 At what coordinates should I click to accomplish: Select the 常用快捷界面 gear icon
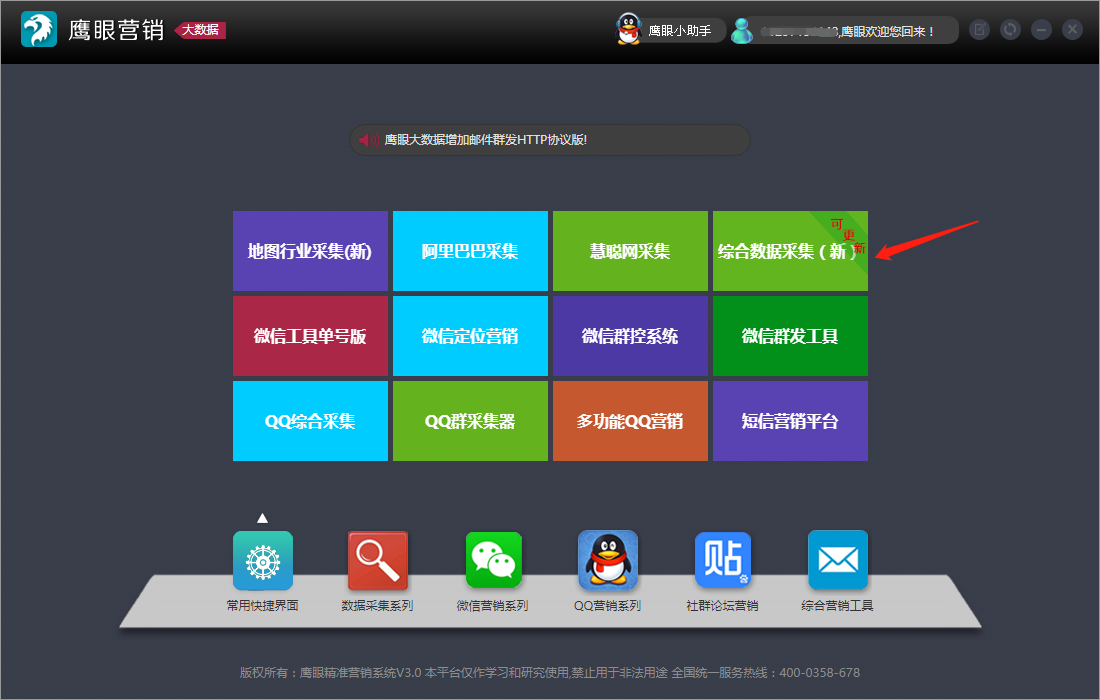click(x=262, y=560)
